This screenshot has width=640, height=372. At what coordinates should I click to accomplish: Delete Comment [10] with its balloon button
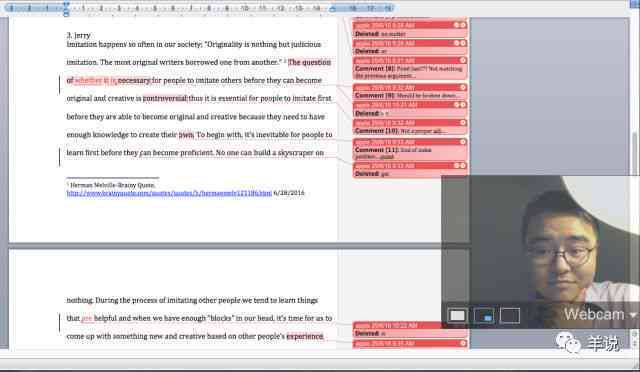click(x=463, y=123)
